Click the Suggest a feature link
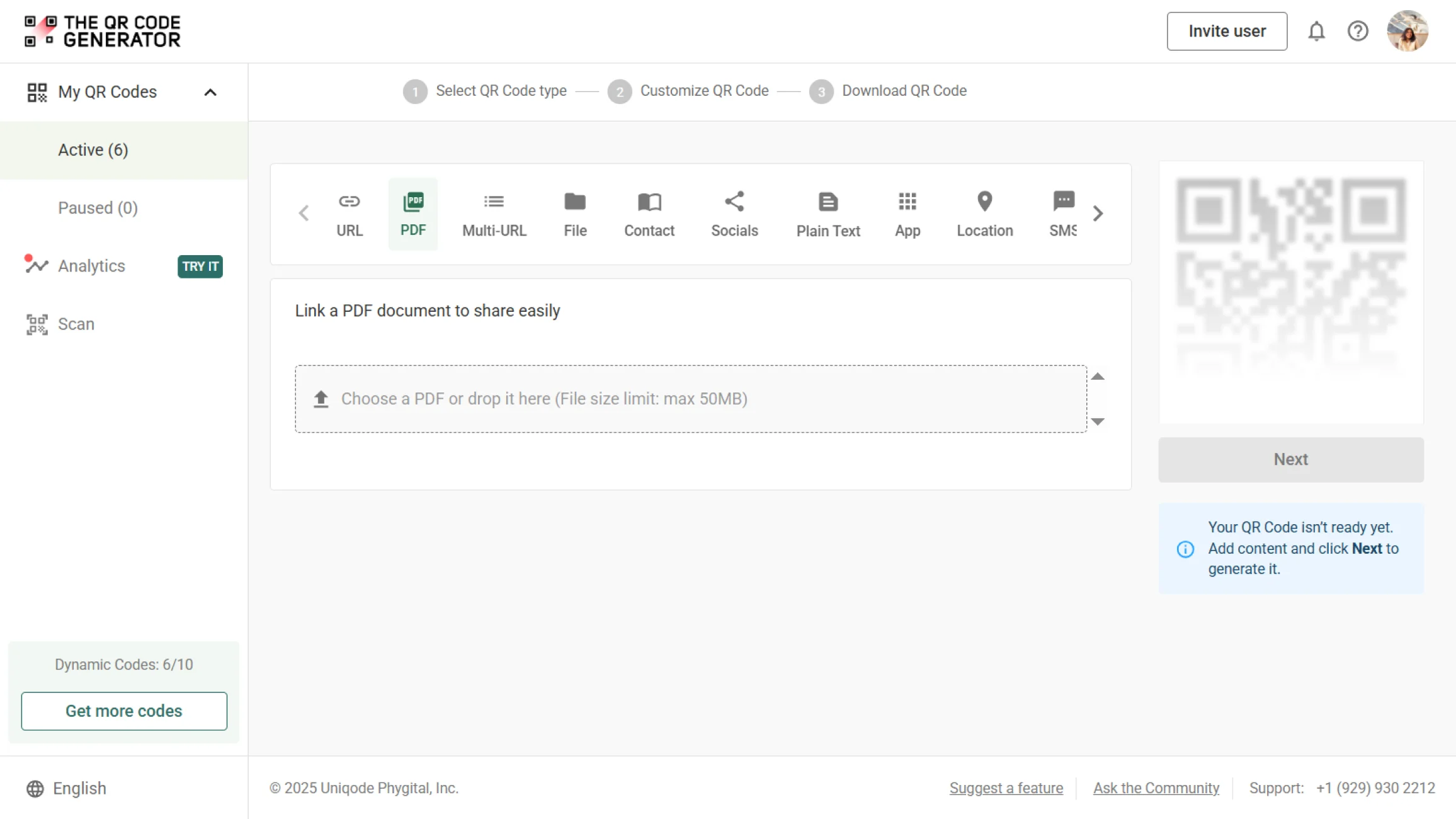This screenshot has width=1456, height=819. 1006,788
